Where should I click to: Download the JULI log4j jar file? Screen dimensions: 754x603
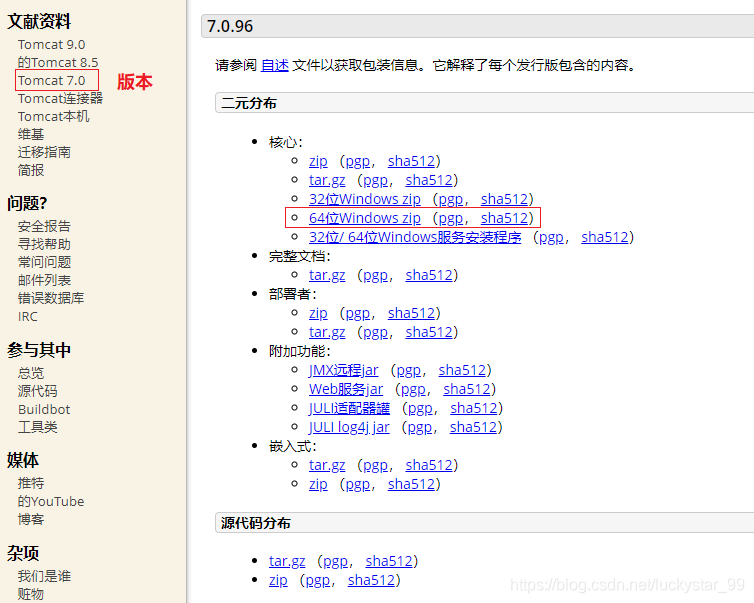pos(349,427)
